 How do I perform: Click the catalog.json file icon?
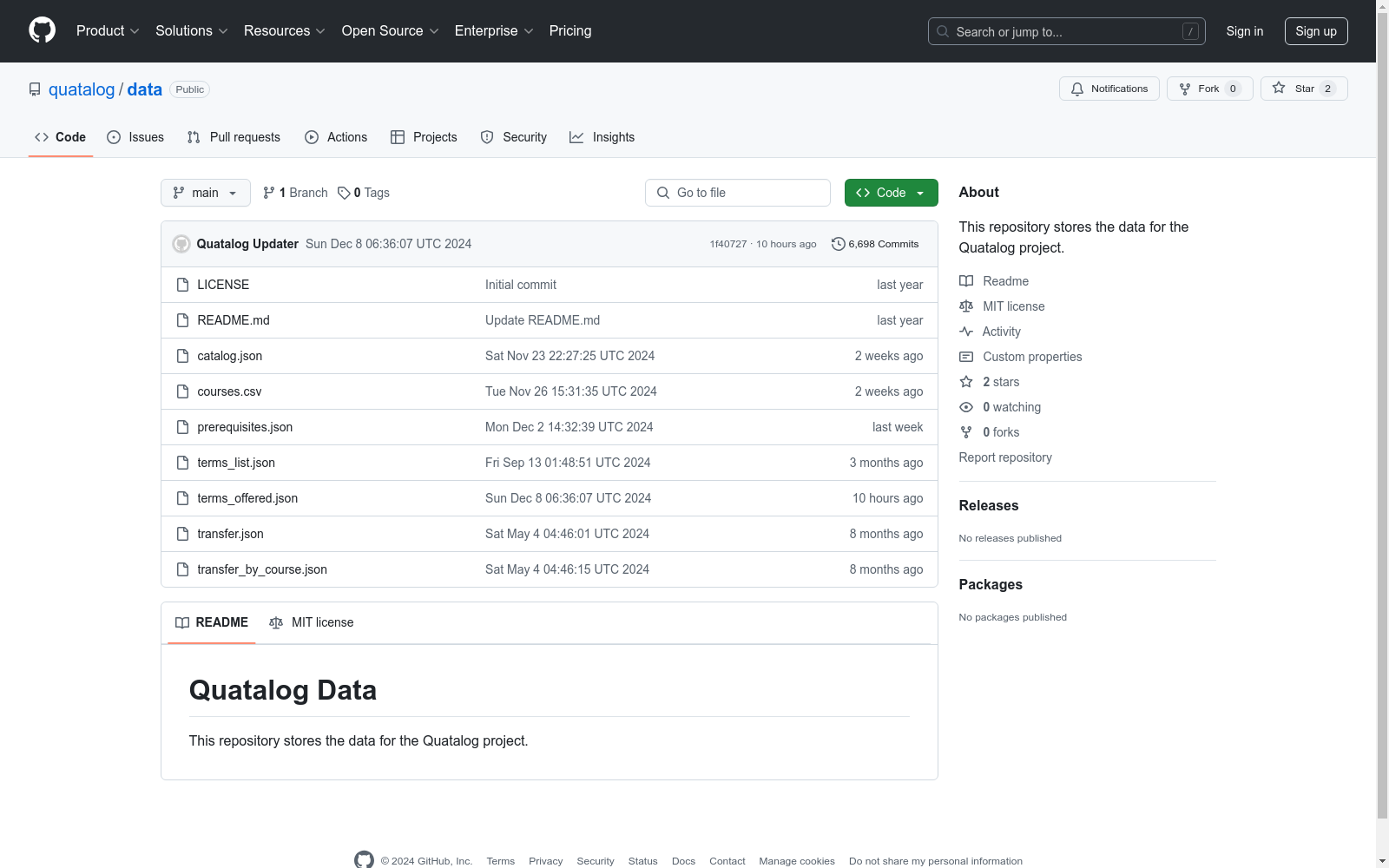[x=182, y=356]
